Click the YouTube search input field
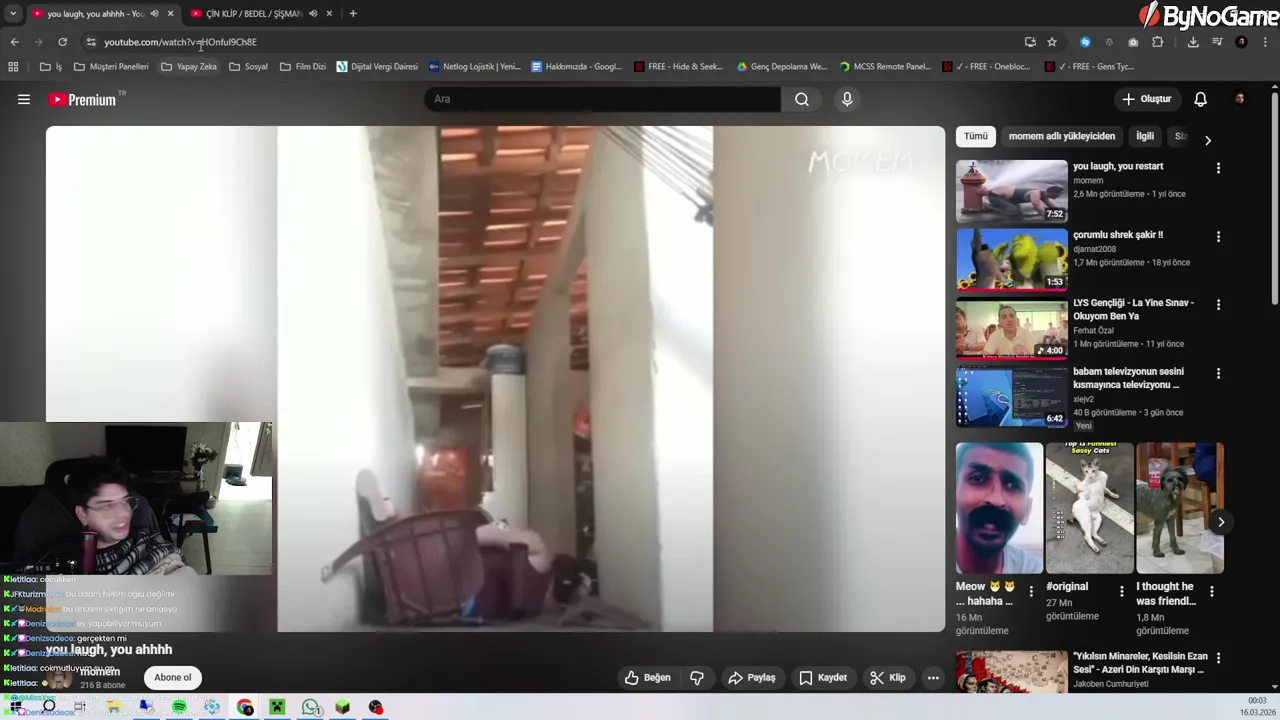Image resolution: width=1280 pixels, height=720 pixels. coord(602,99)
